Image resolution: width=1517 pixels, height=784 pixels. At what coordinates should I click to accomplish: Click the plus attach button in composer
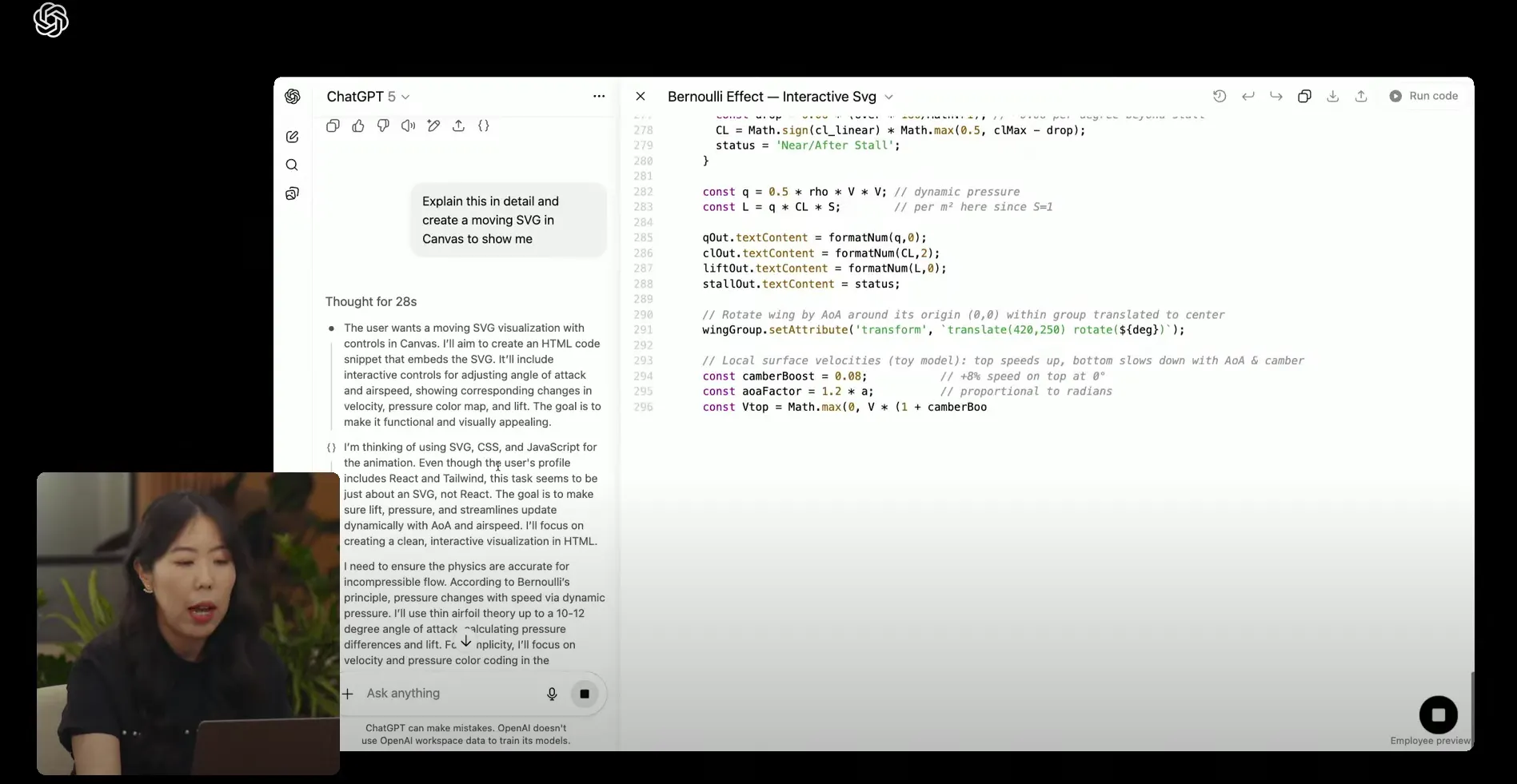(x=348, y=694)
